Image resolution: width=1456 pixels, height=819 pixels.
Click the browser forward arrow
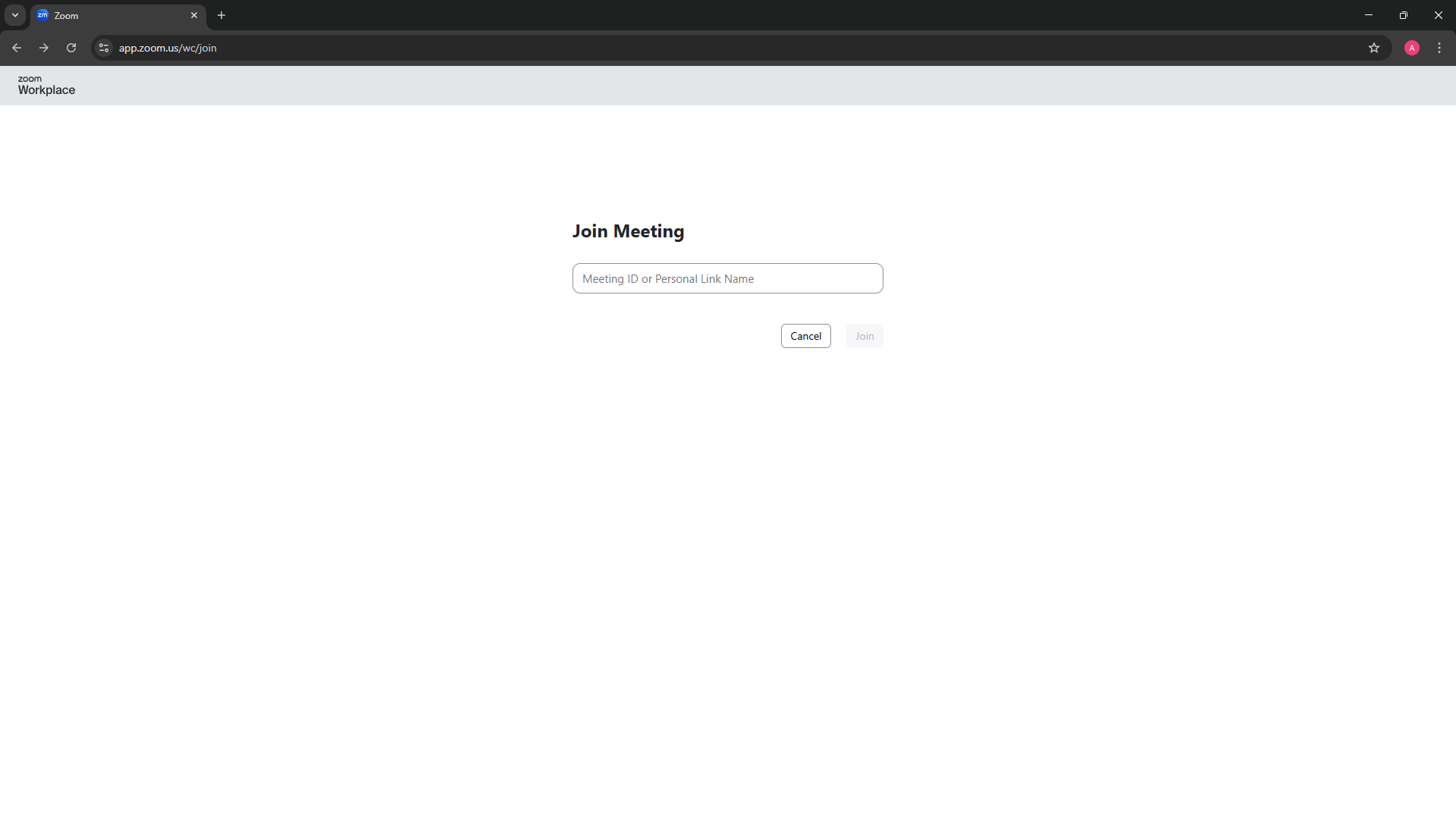click(44, 48)
